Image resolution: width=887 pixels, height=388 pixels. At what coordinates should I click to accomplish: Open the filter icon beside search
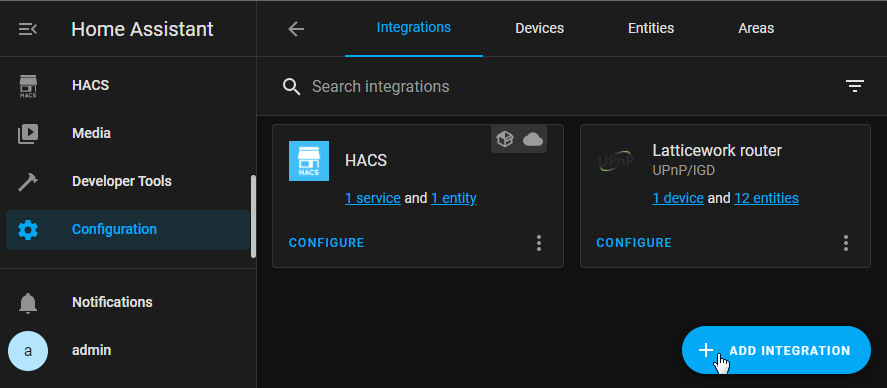(x=855, y=86)
